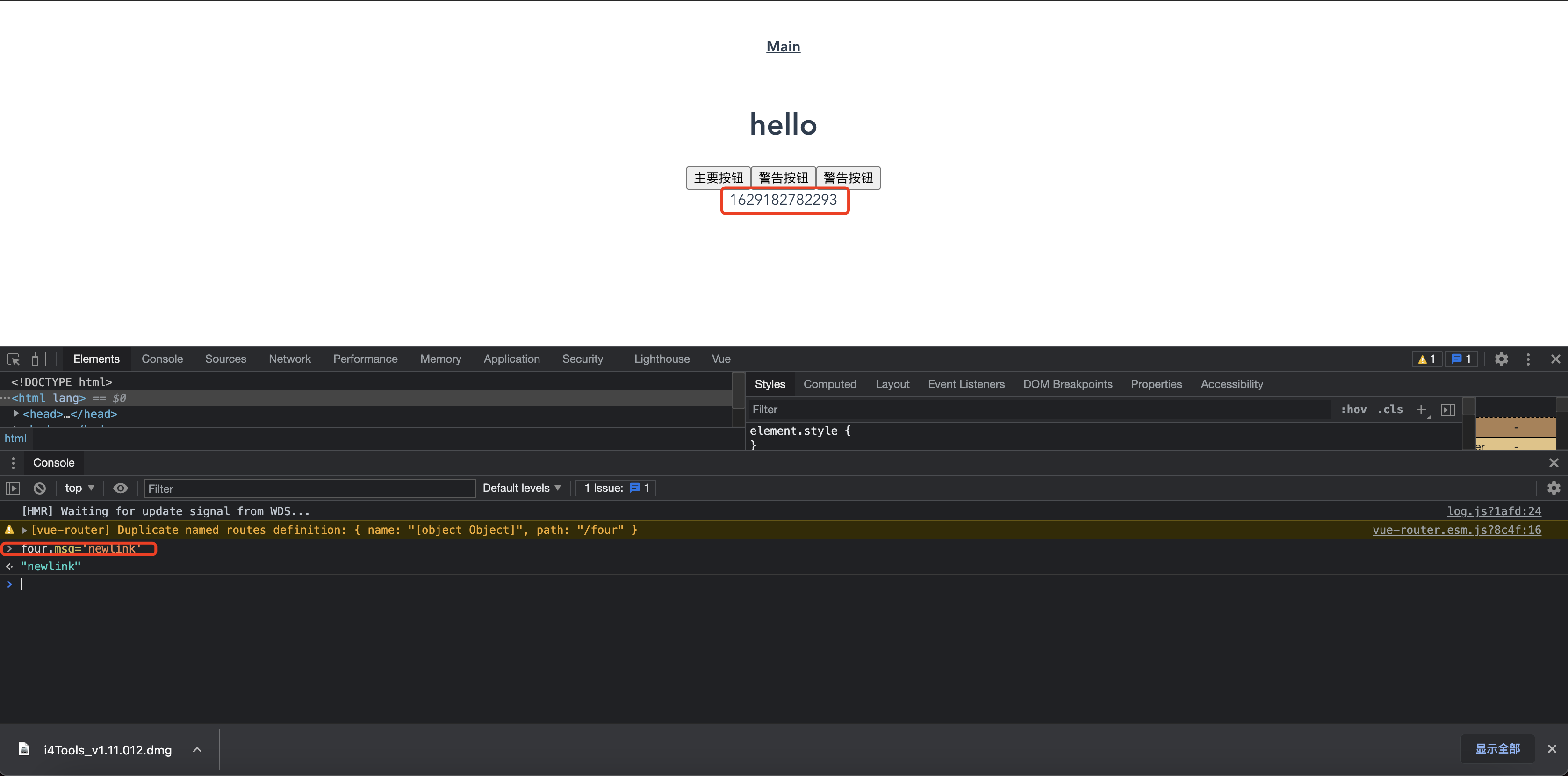Screen dimensions: 1568x776
Task: Toggle live expression eye icon
Action: (121, 488)
